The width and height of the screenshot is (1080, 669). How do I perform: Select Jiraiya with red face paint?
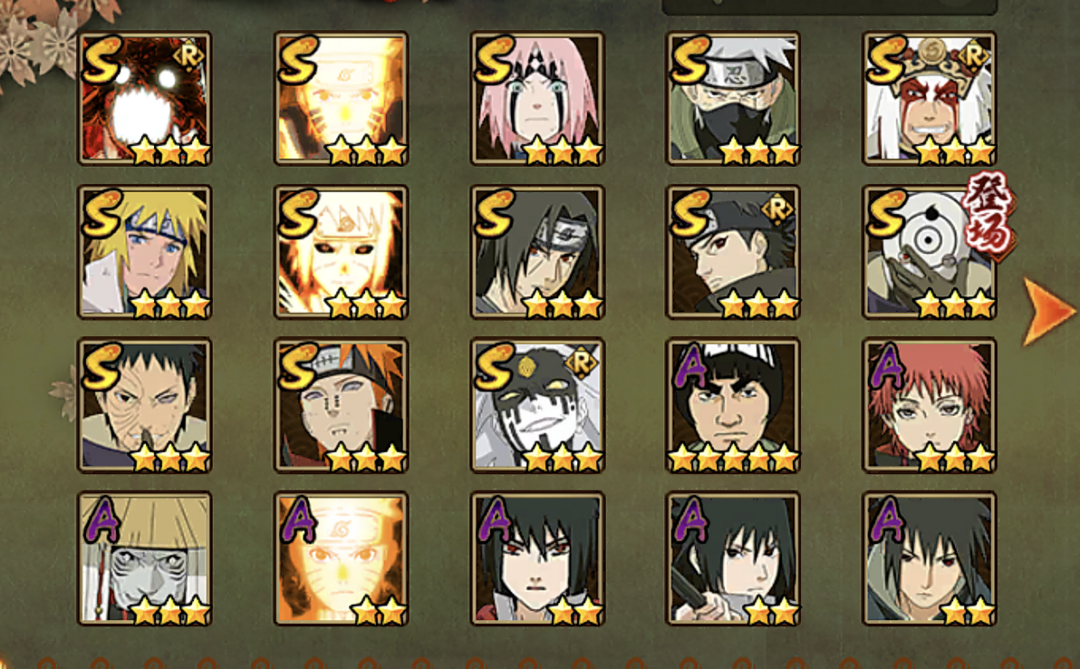[929, 99]
